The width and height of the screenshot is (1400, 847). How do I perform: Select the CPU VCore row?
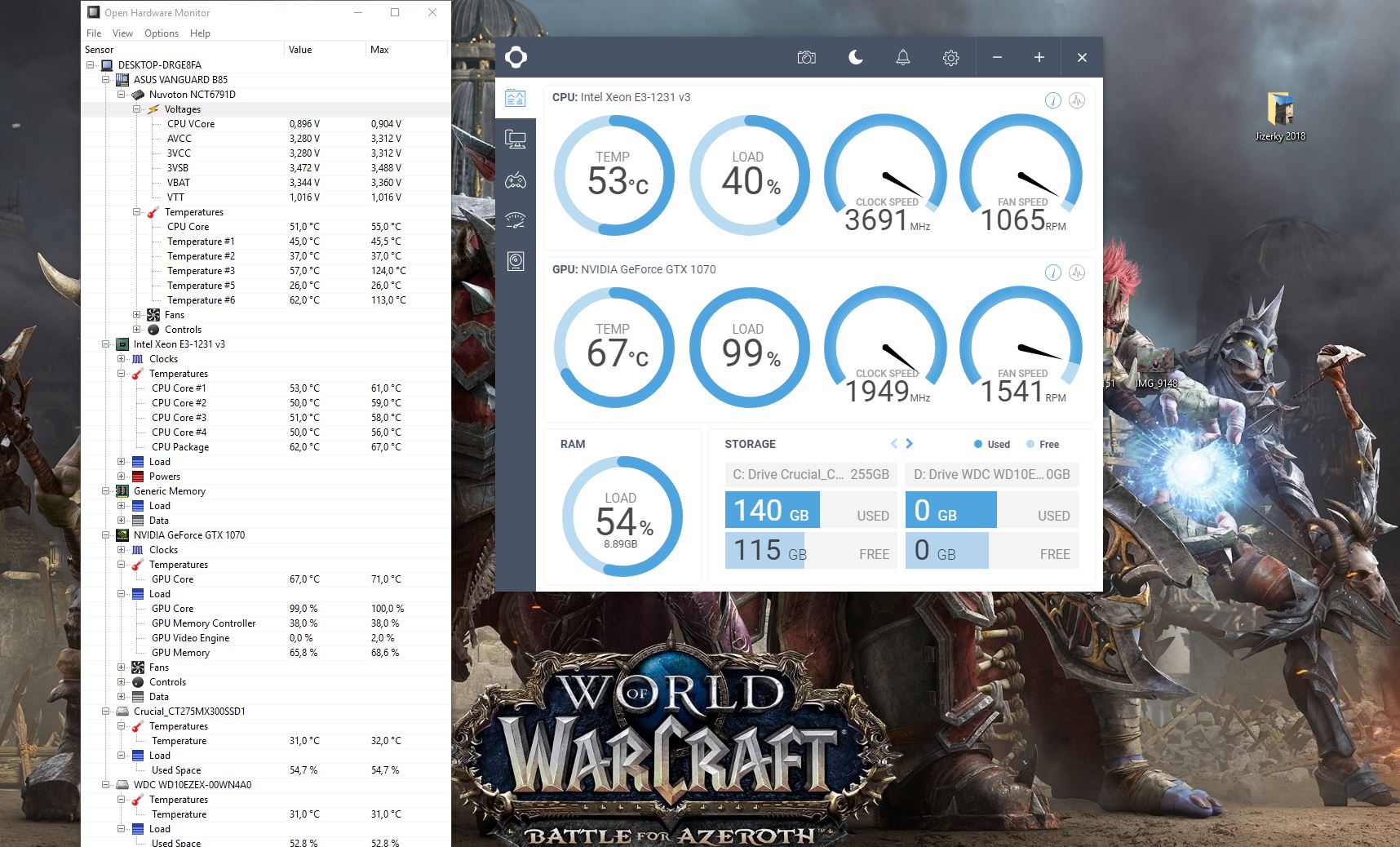click(266, 124)
